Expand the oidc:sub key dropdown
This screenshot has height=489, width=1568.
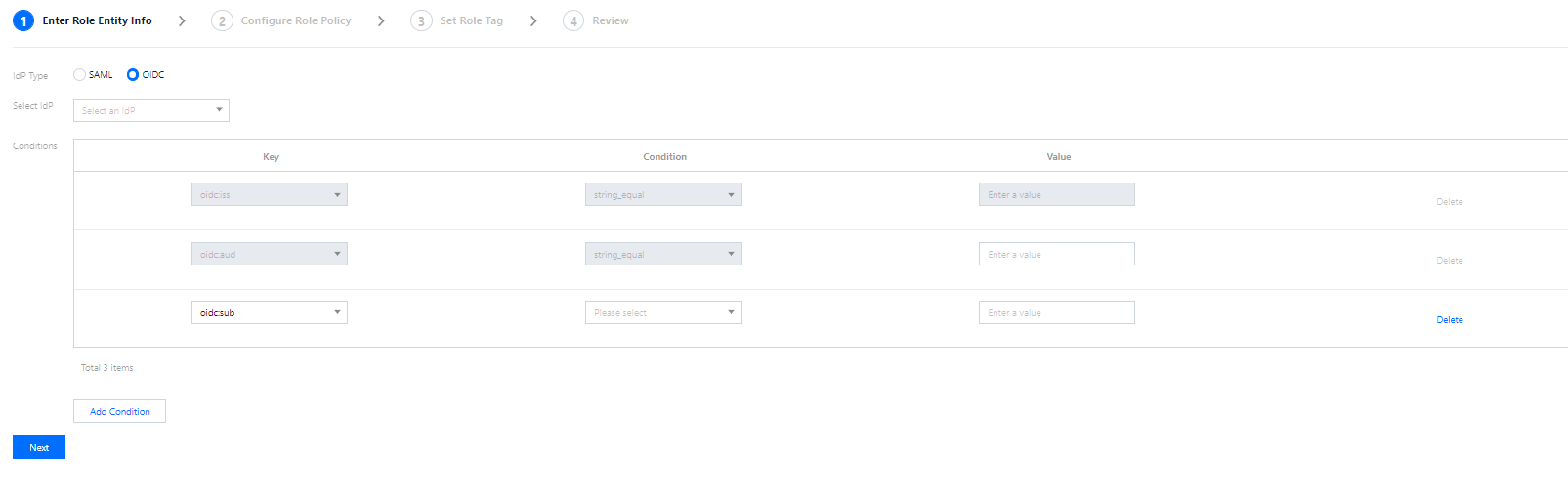(269, 312)
